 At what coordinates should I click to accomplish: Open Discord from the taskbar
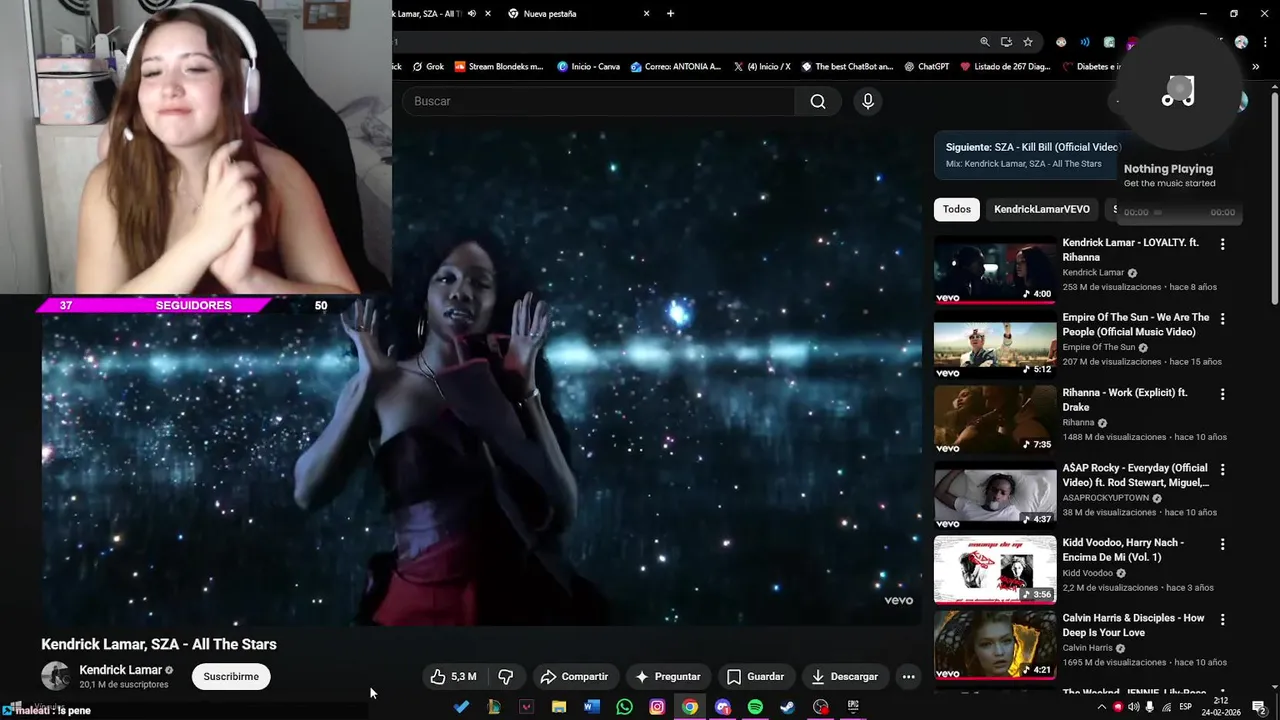point(723,707)
